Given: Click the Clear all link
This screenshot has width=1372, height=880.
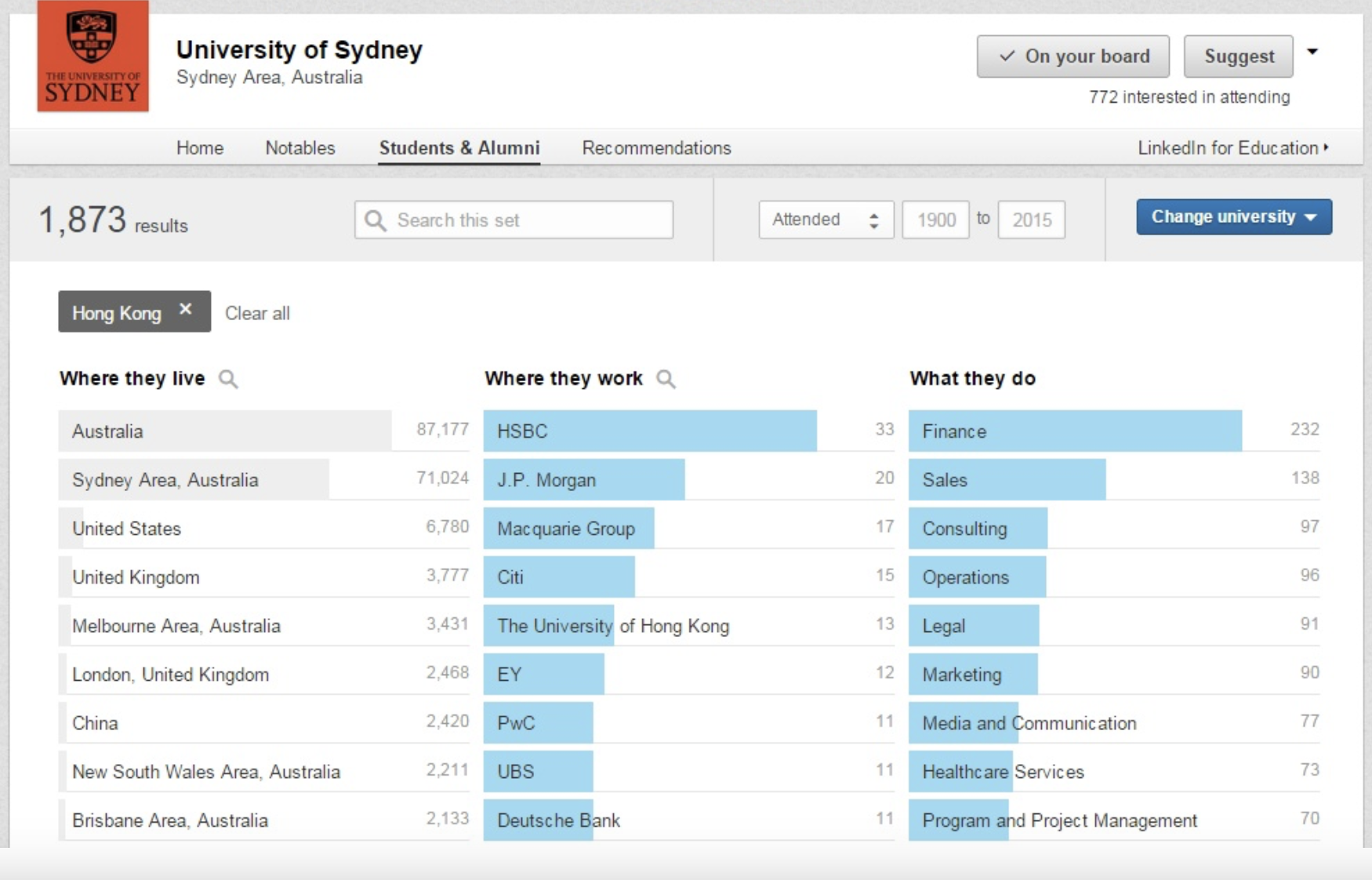Looking at the screenshot, I should (x=257, y=314).
